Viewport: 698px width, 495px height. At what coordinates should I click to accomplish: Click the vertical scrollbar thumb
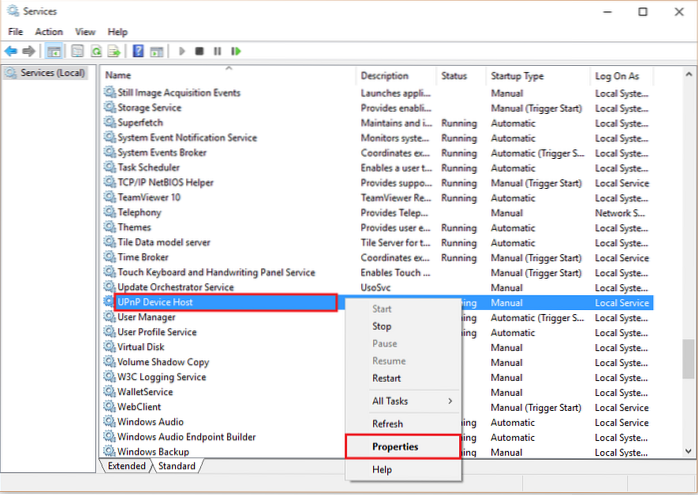click(x=688, y=359)
